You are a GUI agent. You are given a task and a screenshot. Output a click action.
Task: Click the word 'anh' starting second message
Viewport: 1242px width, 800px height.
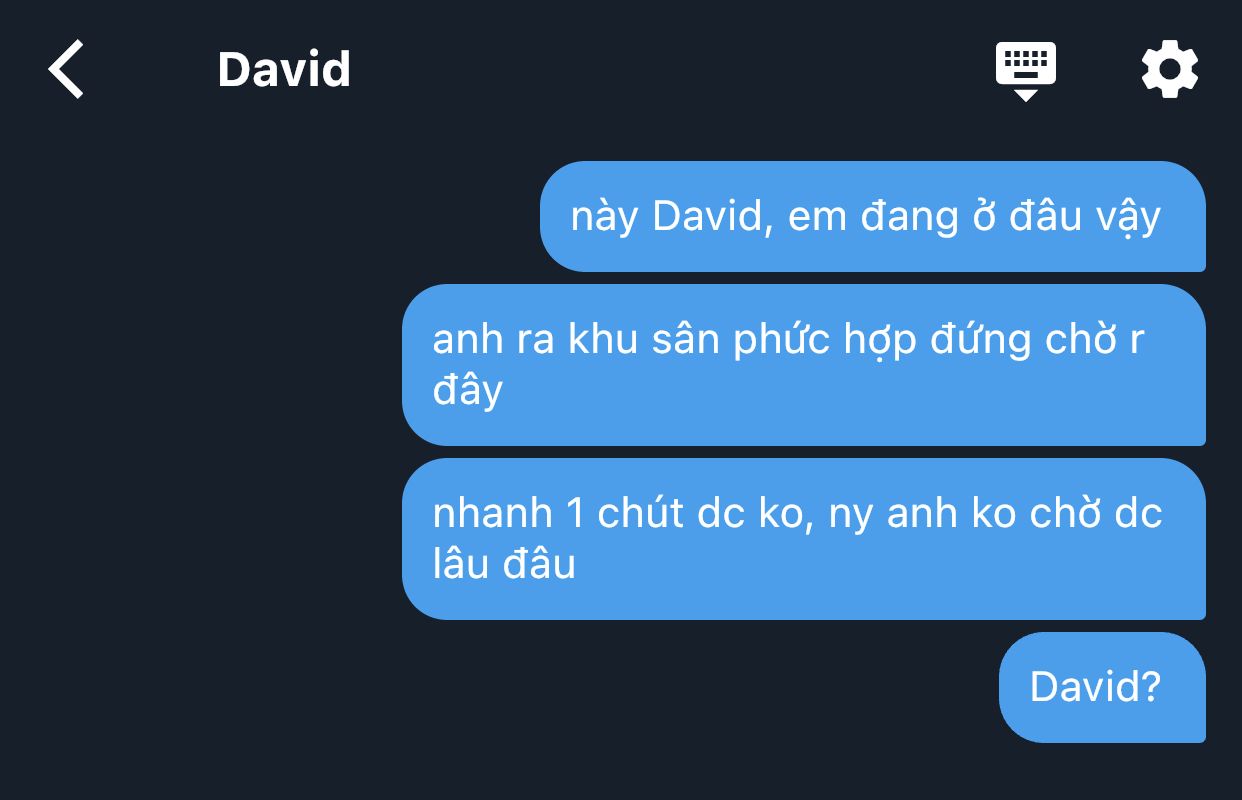[x=467, y=341]
